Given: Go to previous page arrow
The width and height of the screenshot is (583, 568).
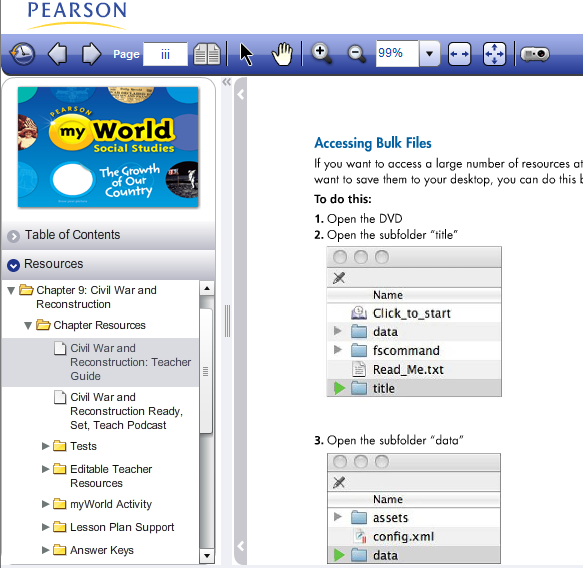Looking at the screenshot, I should pos(58,54).
